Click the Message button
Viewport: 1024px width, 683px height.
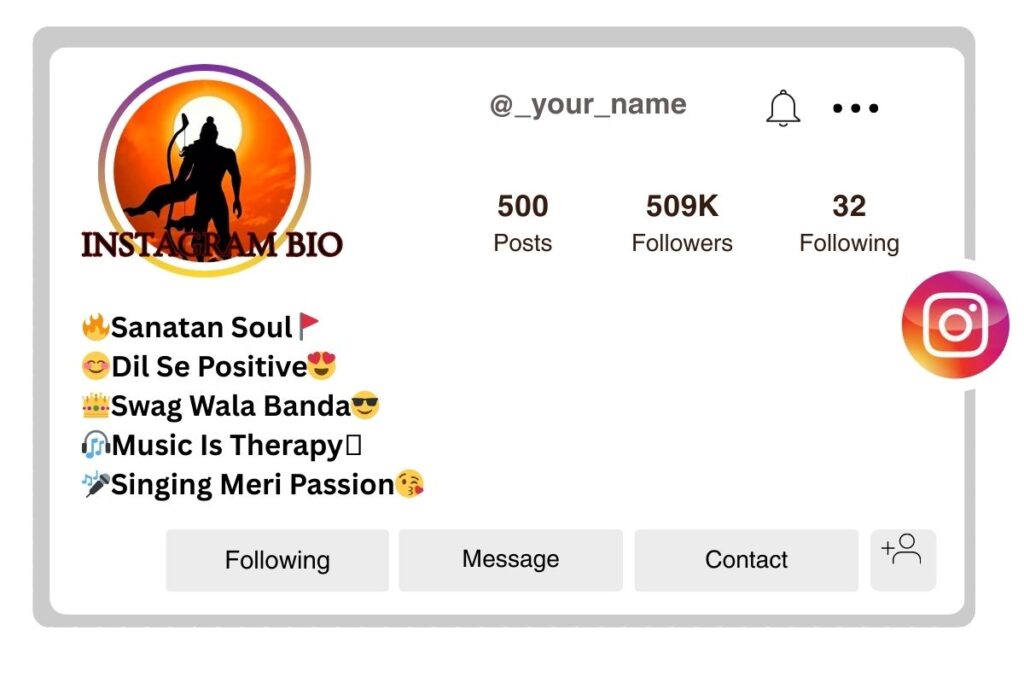(x=511, y=560)
